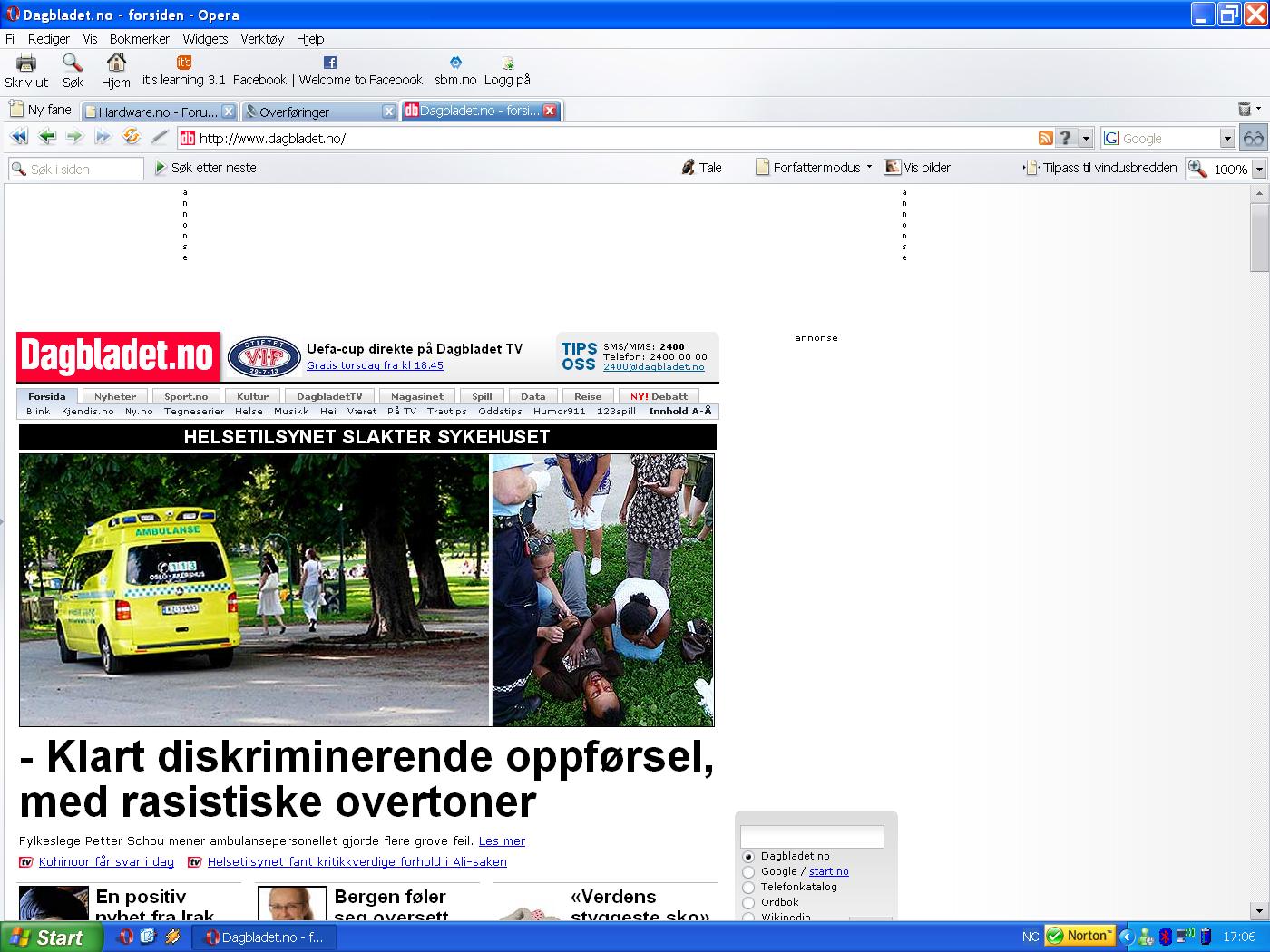This screenshot has width=1270, height=952.
Task: Click the reload page icon
Action: tap(132, 137)
